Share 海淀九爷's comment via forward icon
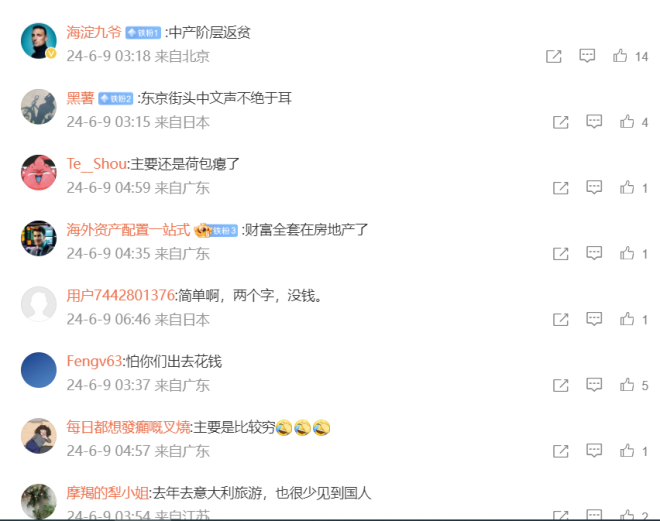660x521 pixels. (554, 56)
